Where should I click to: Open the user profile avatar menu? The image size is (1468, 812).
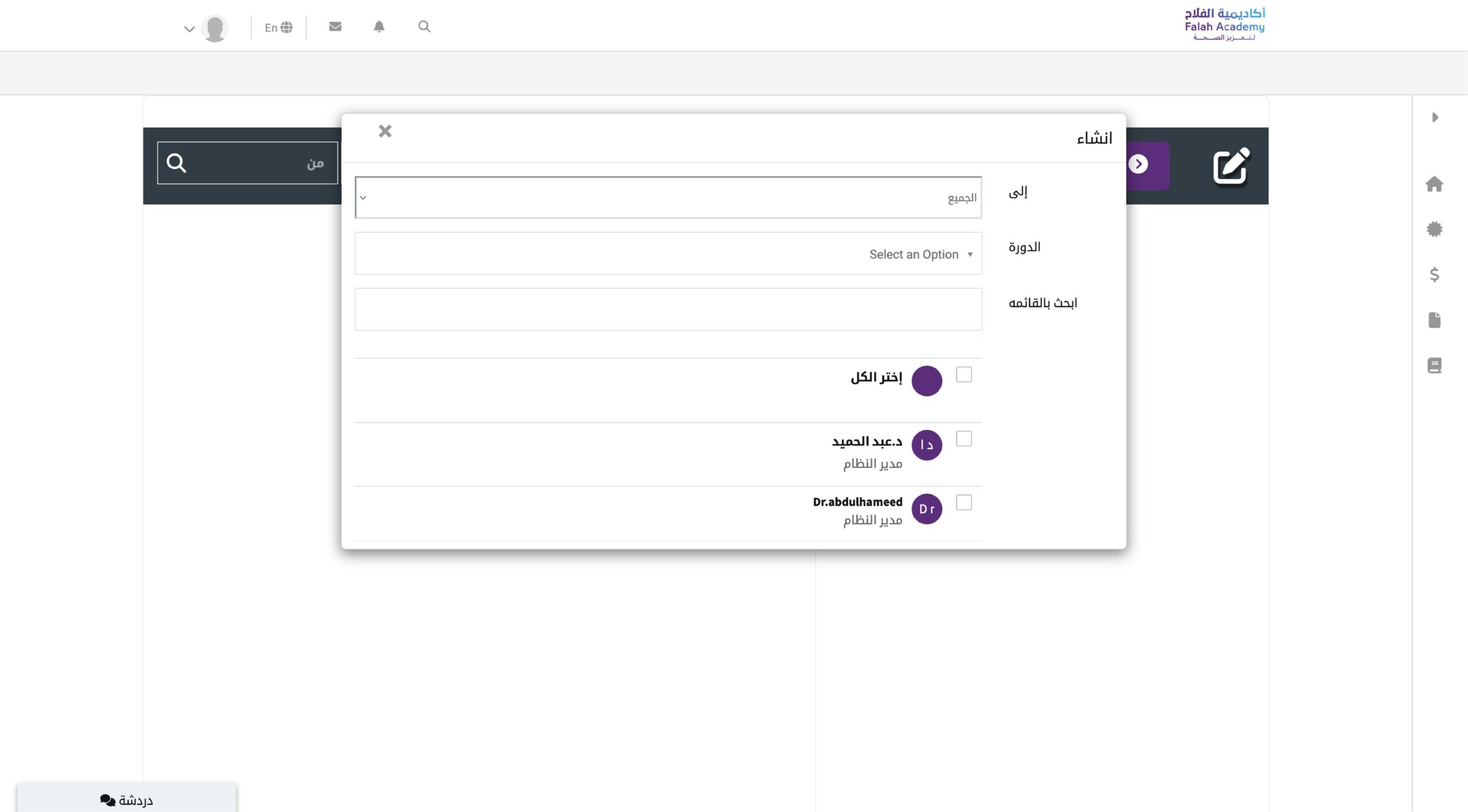tap(214, 28)
